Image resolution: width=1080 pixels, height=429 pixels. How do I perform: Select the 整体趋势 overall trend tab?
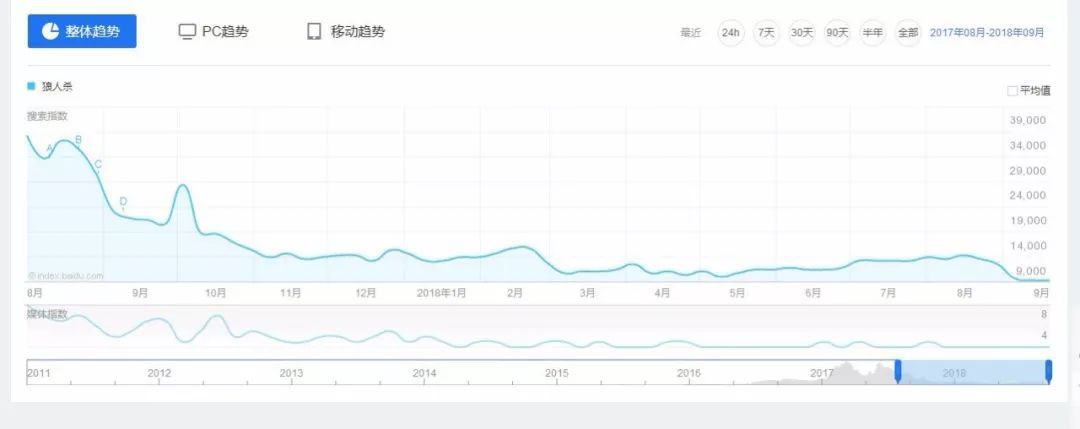pyautogui.click(x=82, y=31)
